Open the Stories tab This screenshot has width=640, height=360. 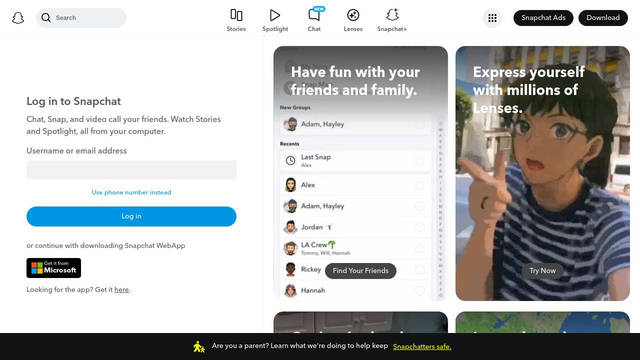236,20
